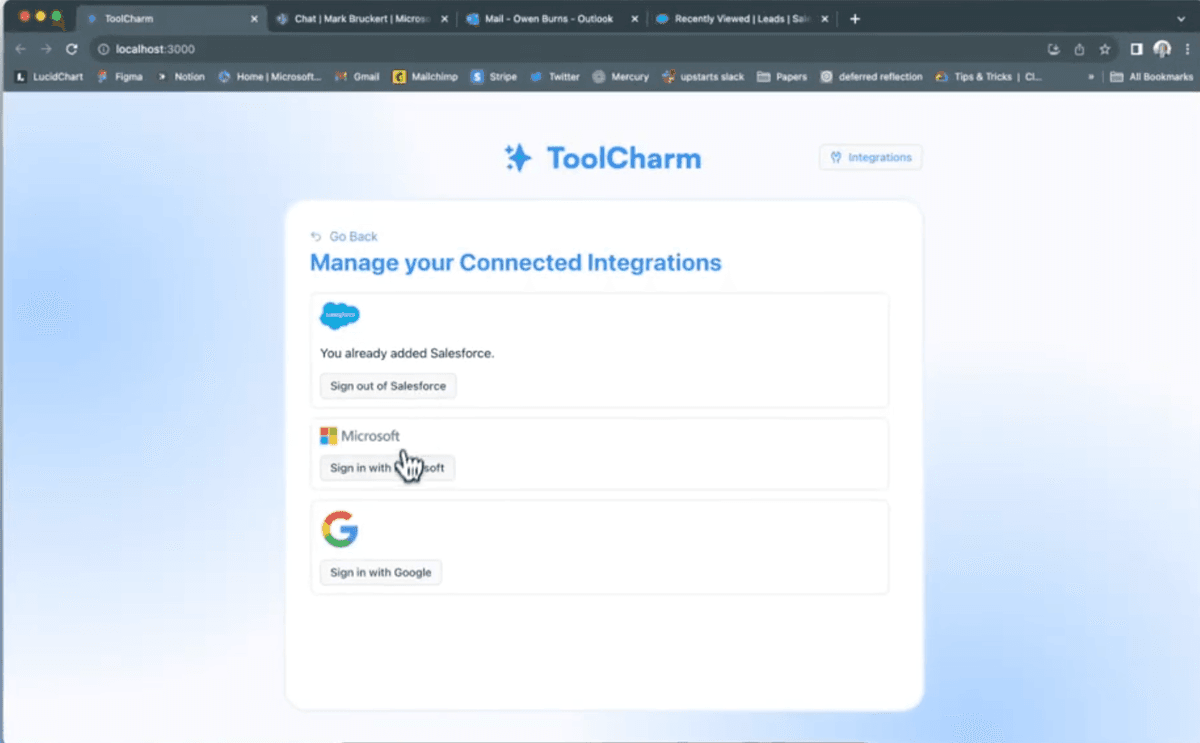The image size is (1200, 743).
Task: Bookmark this page with the star icon
Action: click(x=1104, y=48)
